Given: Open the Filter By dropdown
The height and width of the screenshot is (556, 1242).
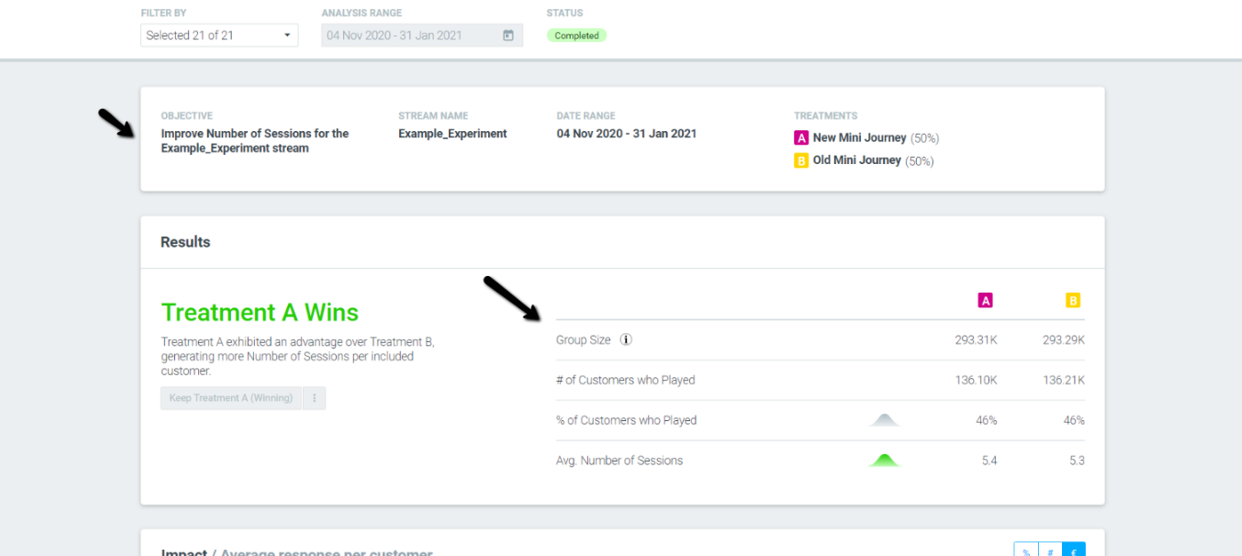Looking at the screenshot, I should 219,35.
